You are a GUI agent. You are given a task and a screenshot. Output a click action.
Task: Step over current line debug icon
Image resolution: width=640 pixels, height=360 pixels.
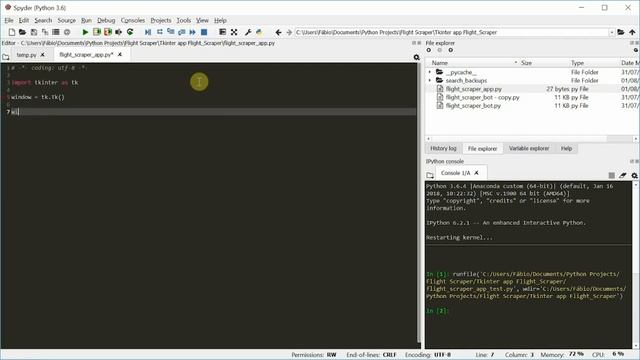coord(160,32)
